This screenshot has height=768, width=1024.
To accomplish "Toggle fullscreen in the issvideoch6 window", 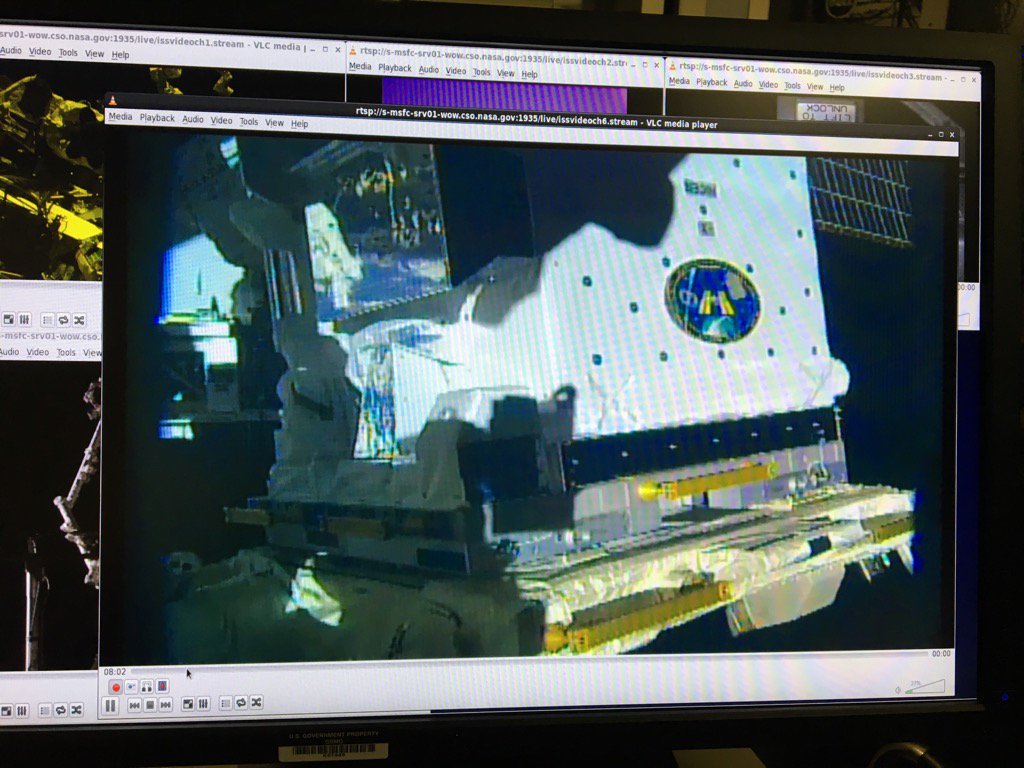I will coord(187,704).
